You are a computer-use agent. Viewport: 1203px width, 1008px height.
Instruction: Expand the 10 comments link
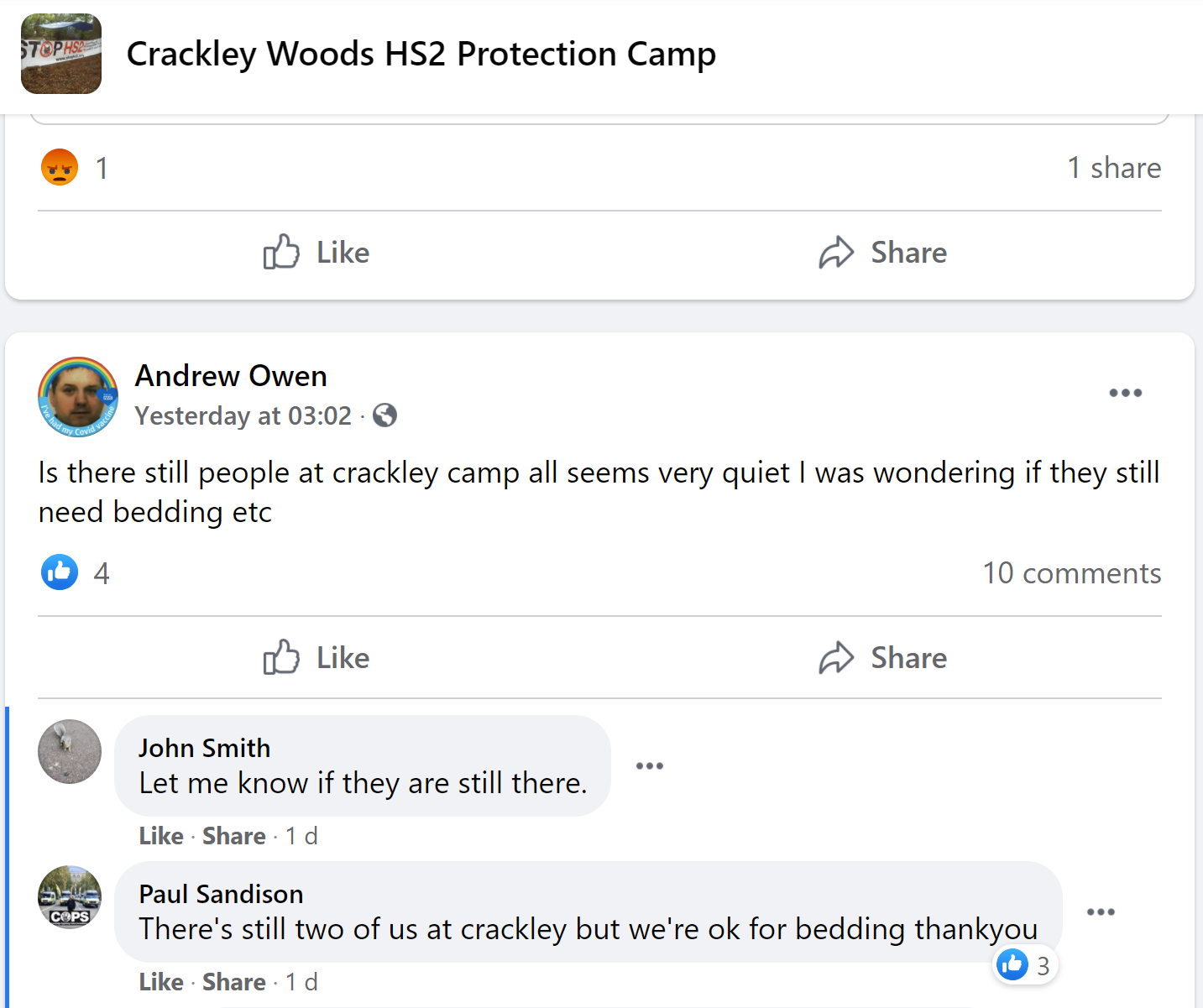[x=1072, y=573]
